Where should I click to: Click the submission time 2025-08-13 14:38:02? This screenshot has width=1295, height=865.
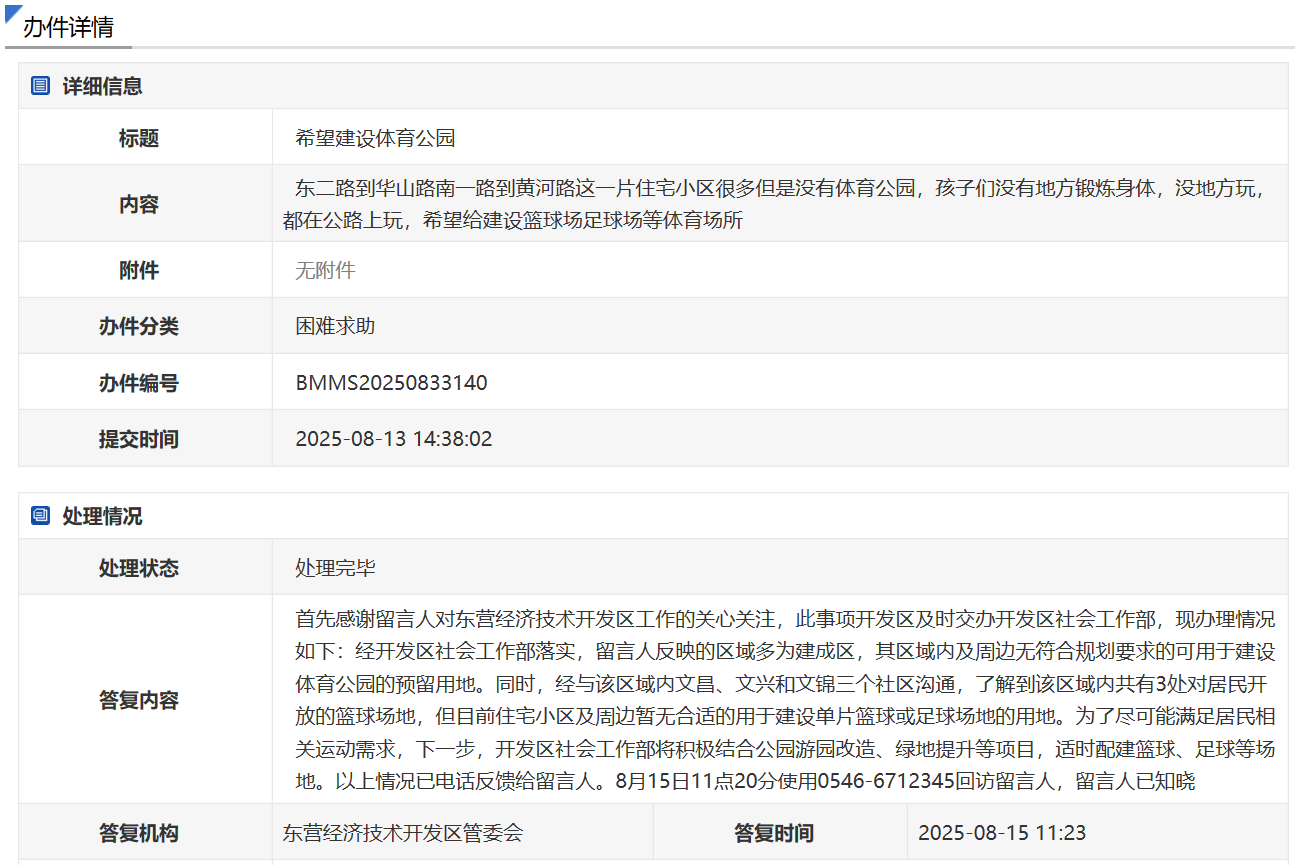393,439
